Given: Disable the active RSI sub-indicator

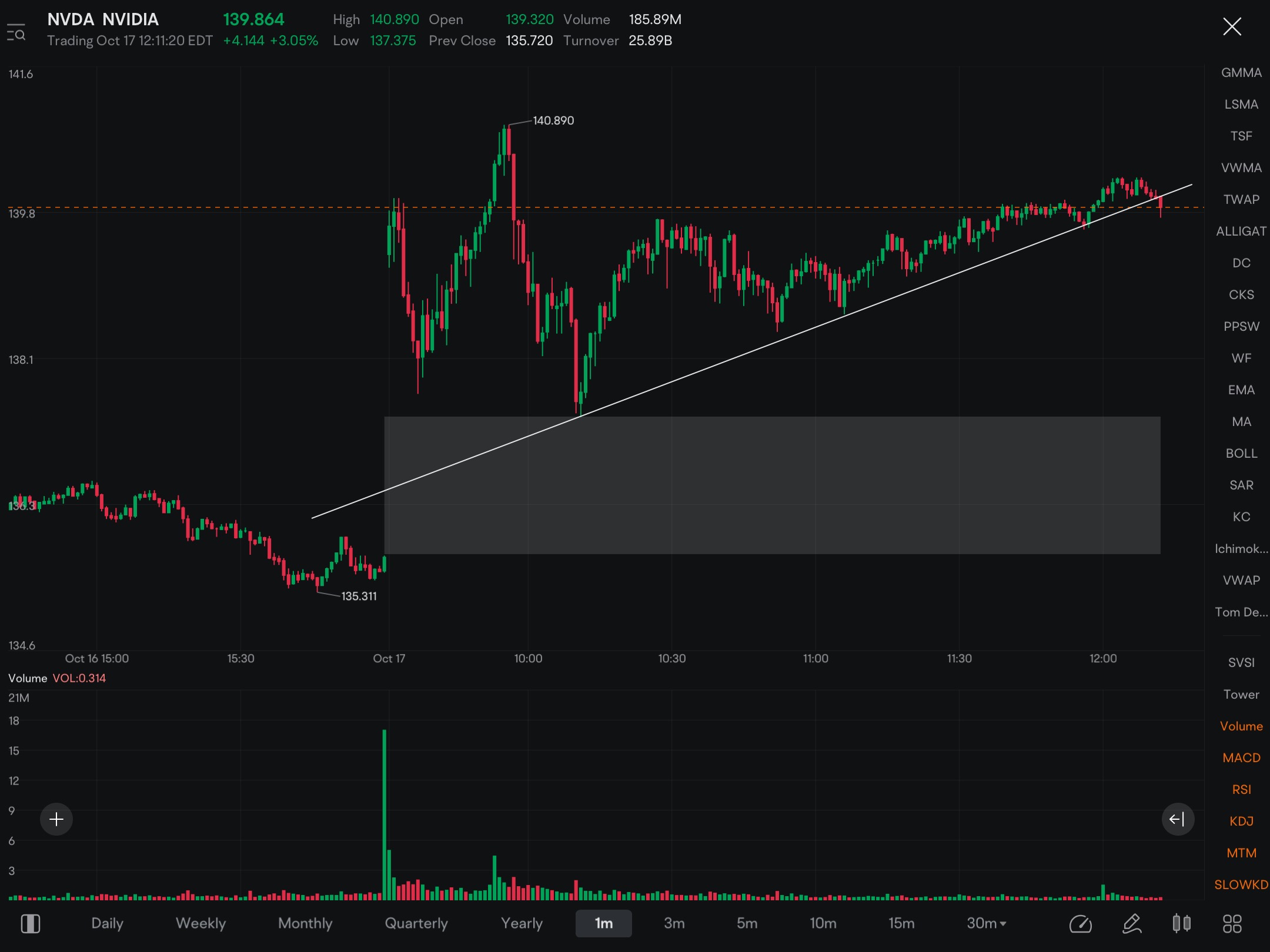Looking at the screenshot, I should pos(1241,790).
